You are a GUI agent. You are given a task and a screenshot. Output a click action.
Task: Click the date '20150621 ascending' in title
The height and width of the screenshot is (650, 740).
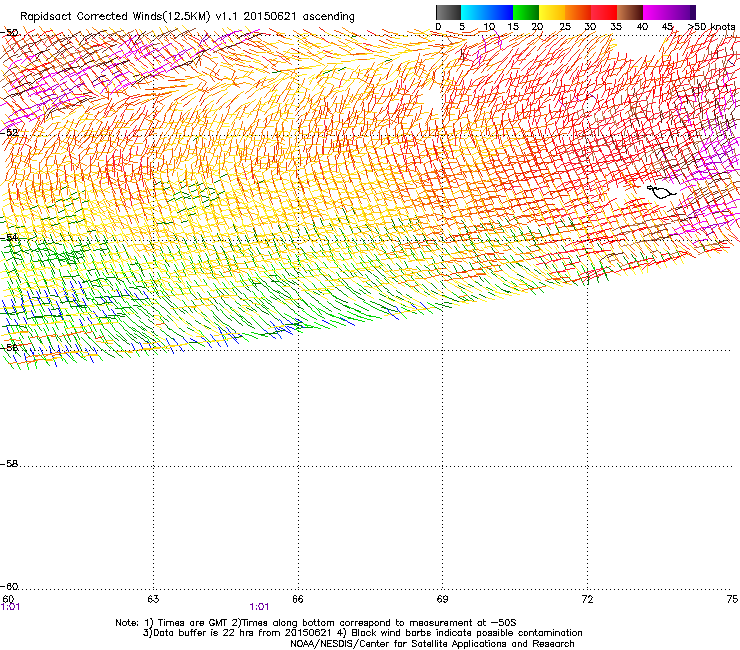pyautogui.click(x=299, y=17)
